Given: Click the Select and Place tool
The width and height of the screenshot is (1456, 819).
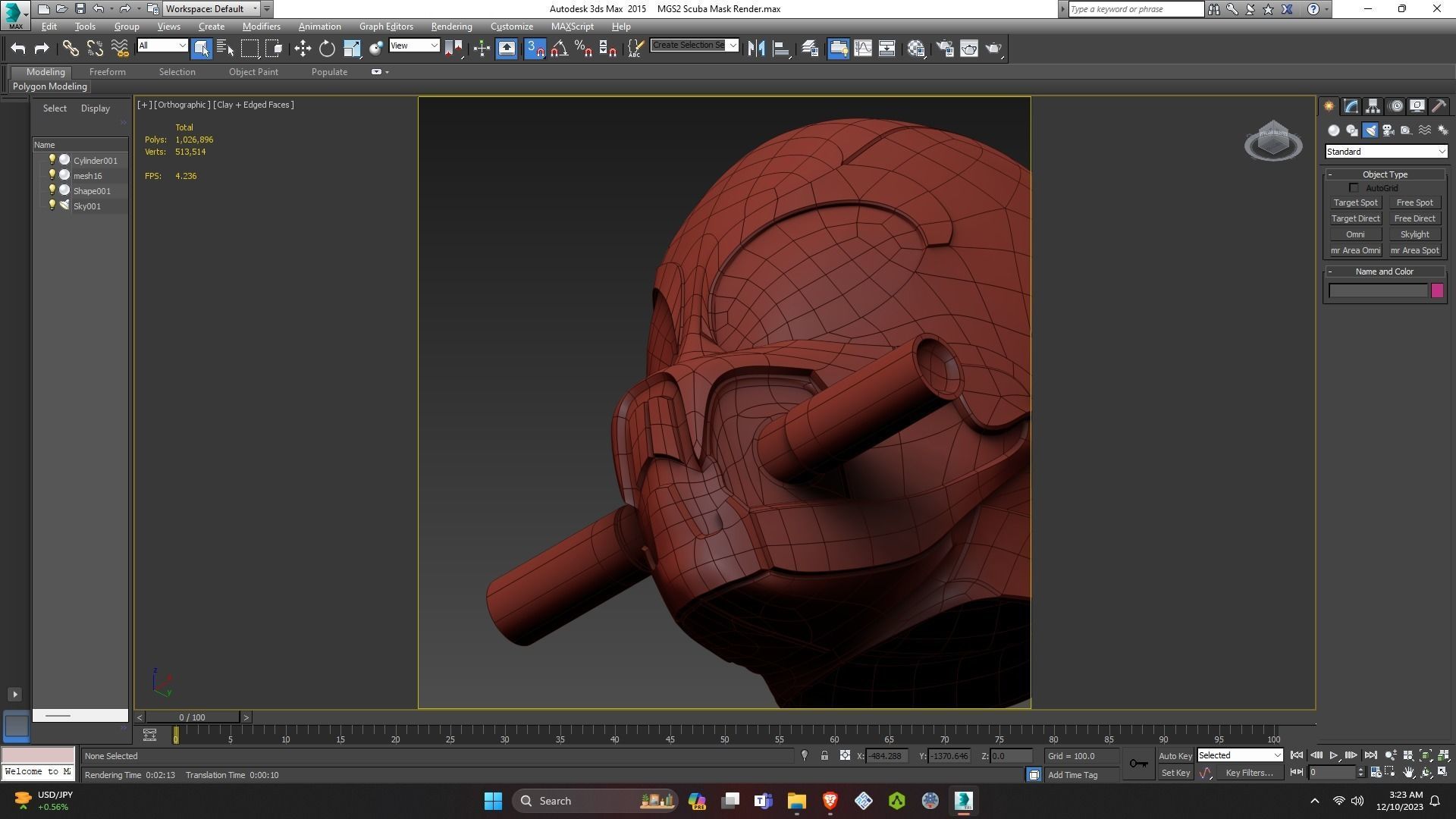Looking at the screenshot, I should pyautogui.click(x=376, y=49).
